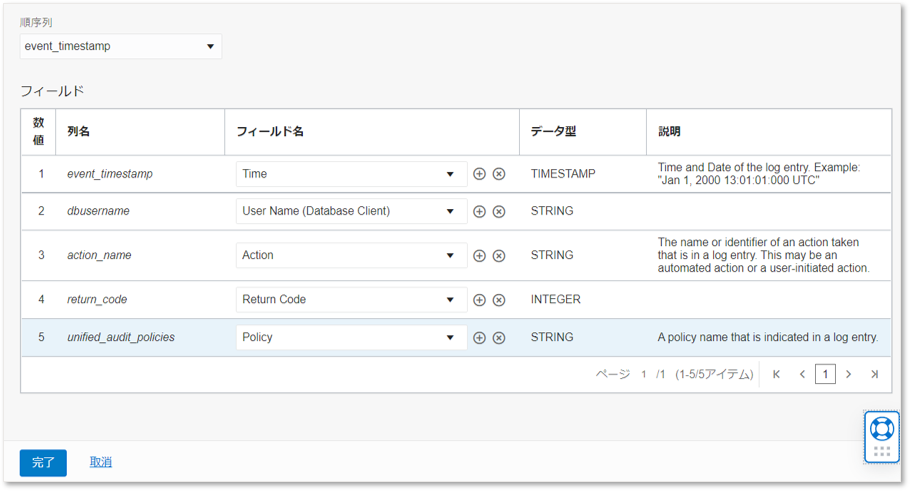Click the 取消 cancel link
910x491 pixels.
coord(100,462)
